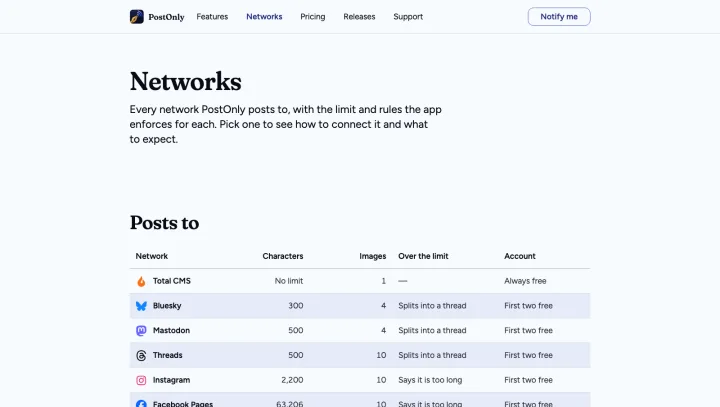
Task: Click the Networks page heading
Action: pyautogui.click(x=186, y=82)
